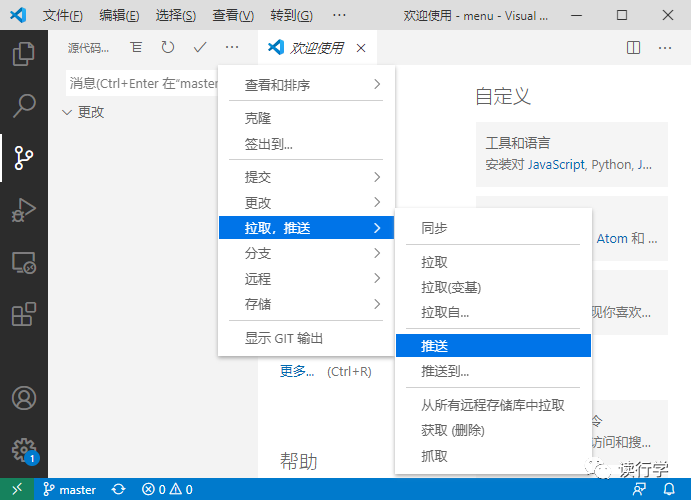Open source control more actions ellipsis
The width and height of the screenshot is (691, 500).
pos(232,47)
